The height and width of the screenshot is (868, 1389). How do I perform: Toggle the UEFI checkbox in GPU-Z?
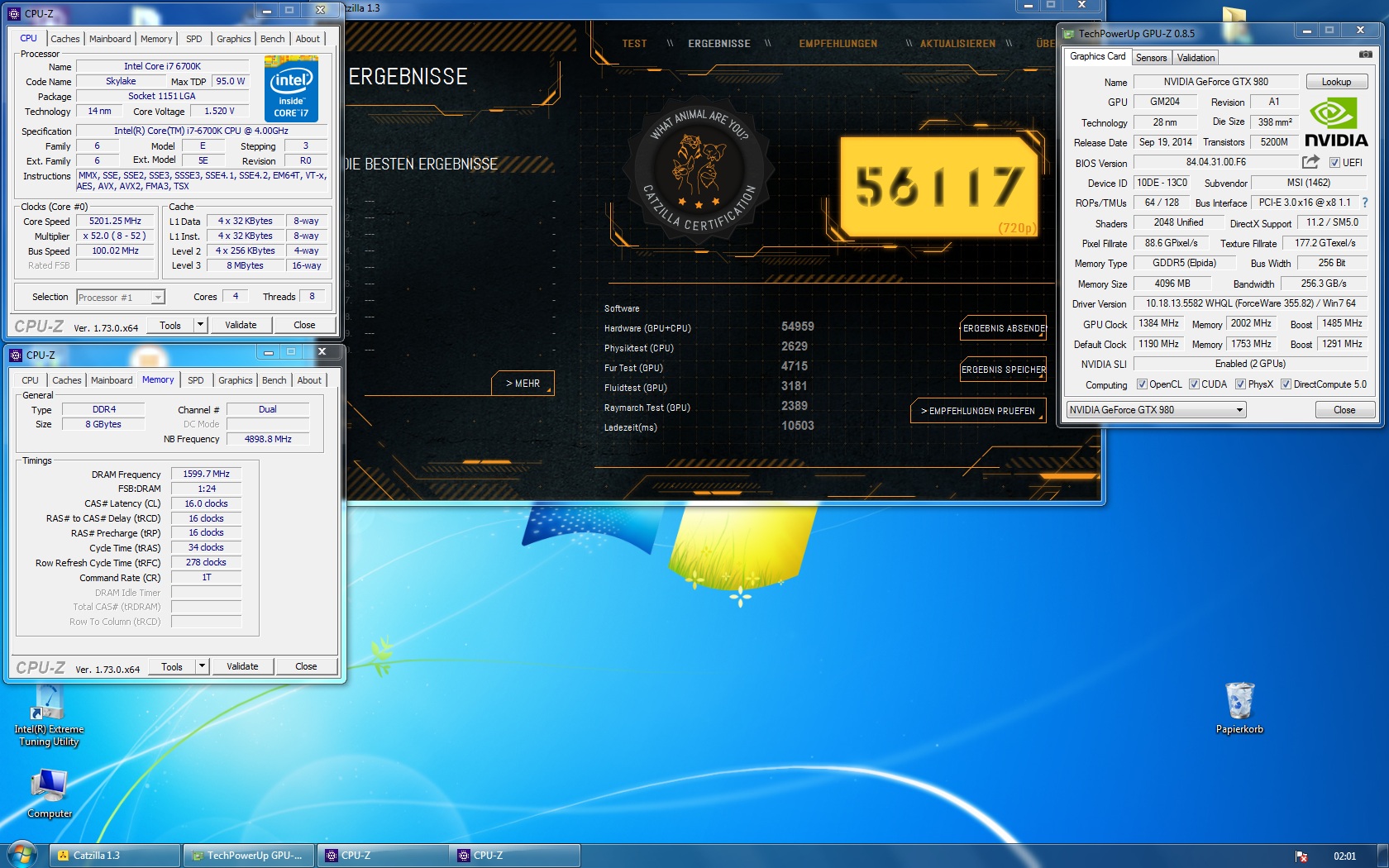click(x=1334, y=163)
